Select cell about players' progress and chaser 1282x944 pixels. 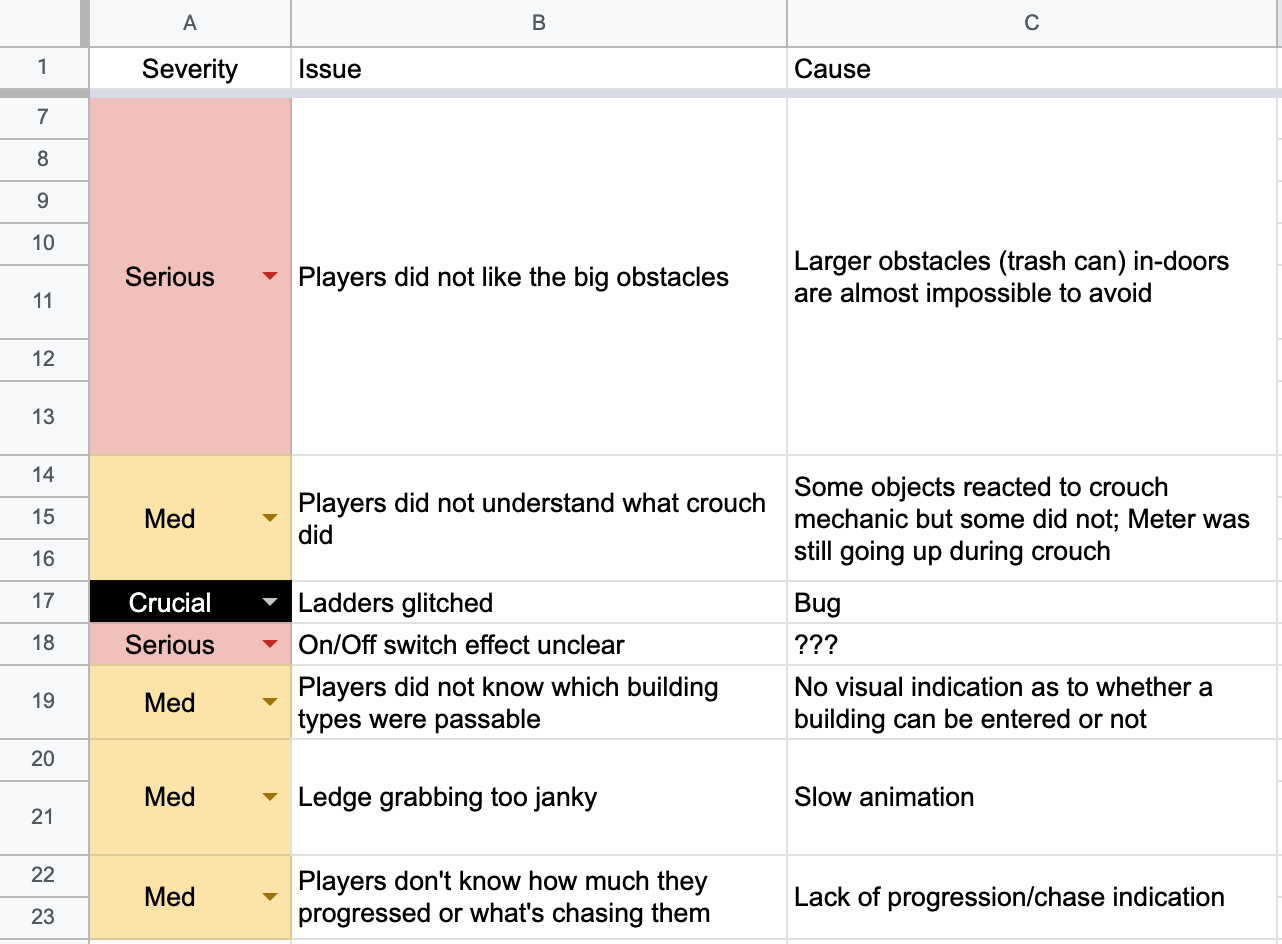tap(539, 897)
